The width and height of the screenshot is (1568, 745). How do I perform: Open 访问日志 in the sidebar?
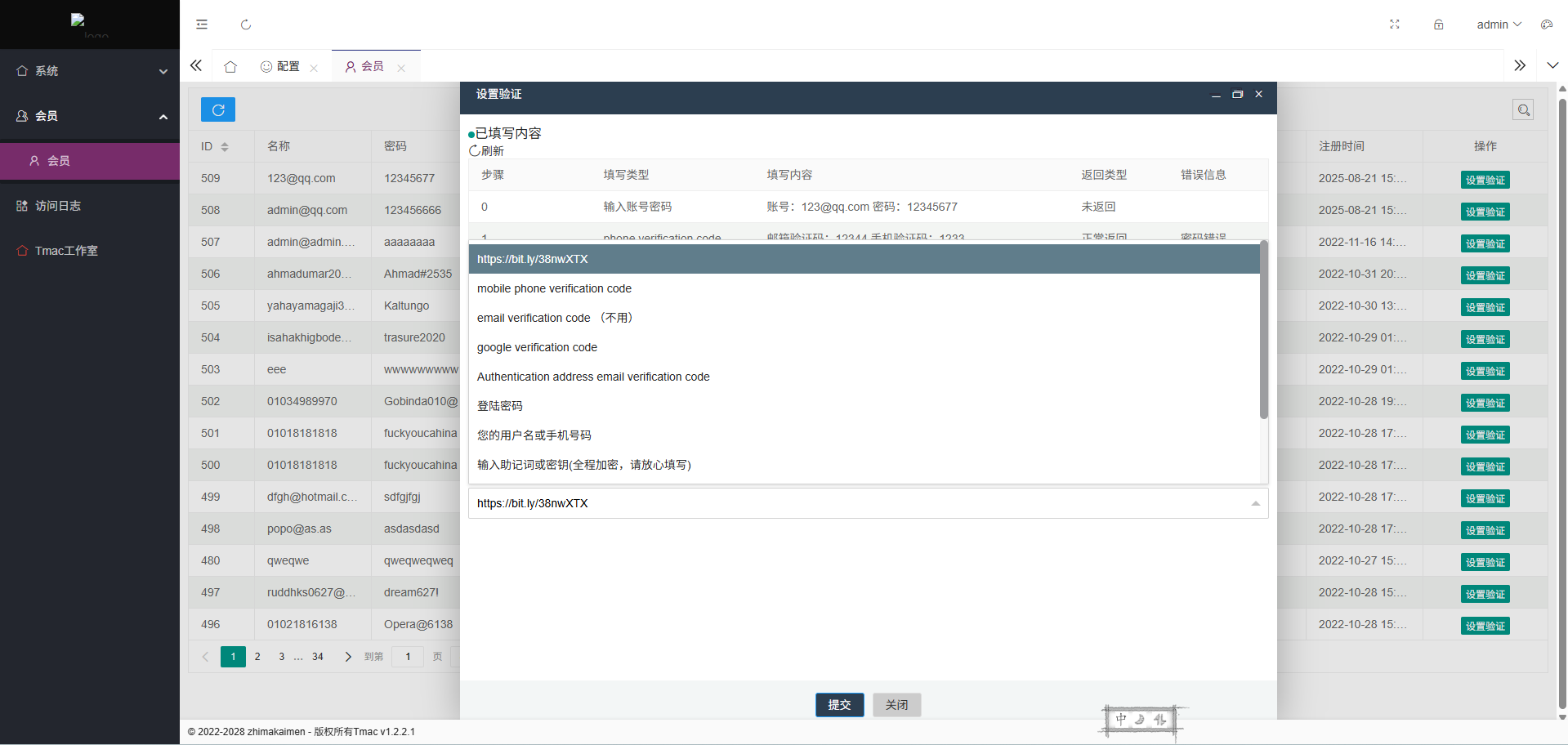[x=57, y=206]
